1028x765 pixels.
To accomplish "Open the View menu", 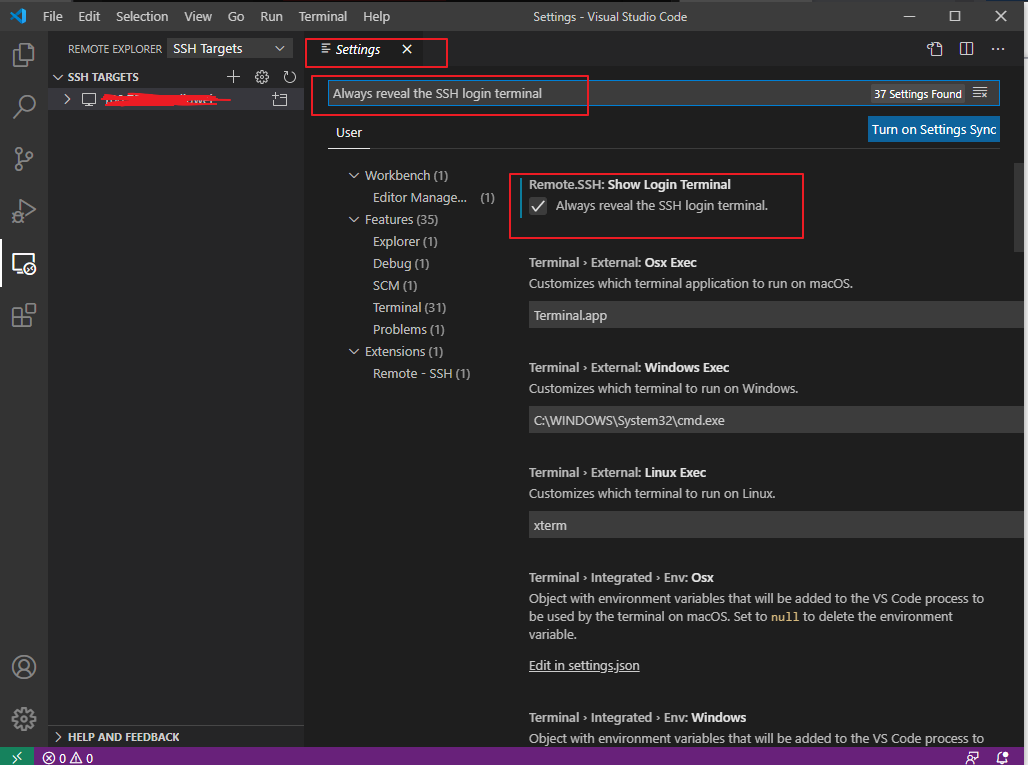I will 198,16.
